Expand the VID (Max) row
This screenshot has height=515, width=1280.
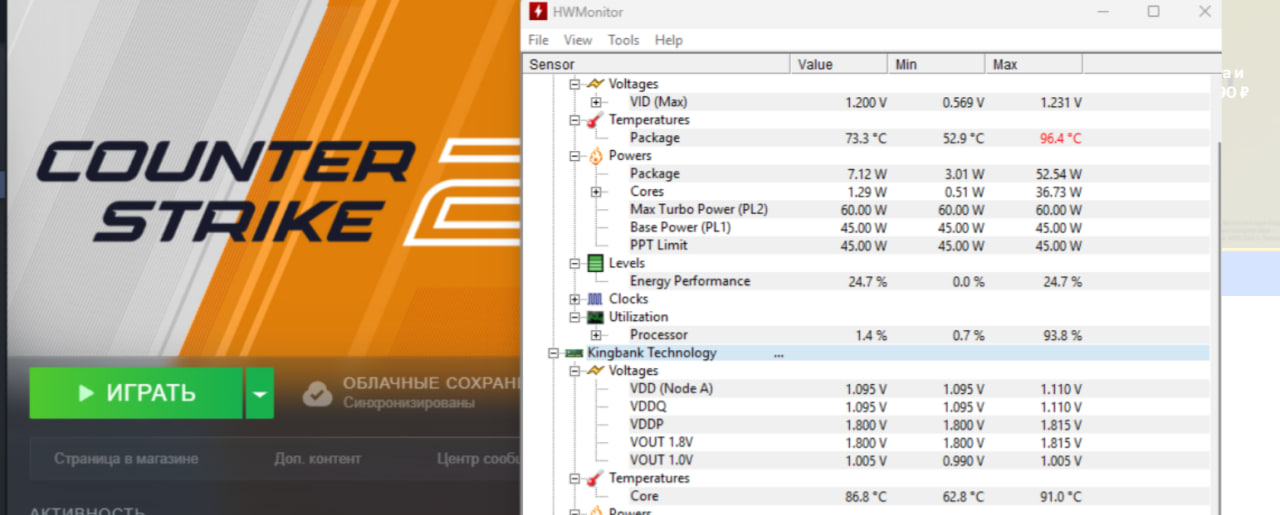click(596, 102)
